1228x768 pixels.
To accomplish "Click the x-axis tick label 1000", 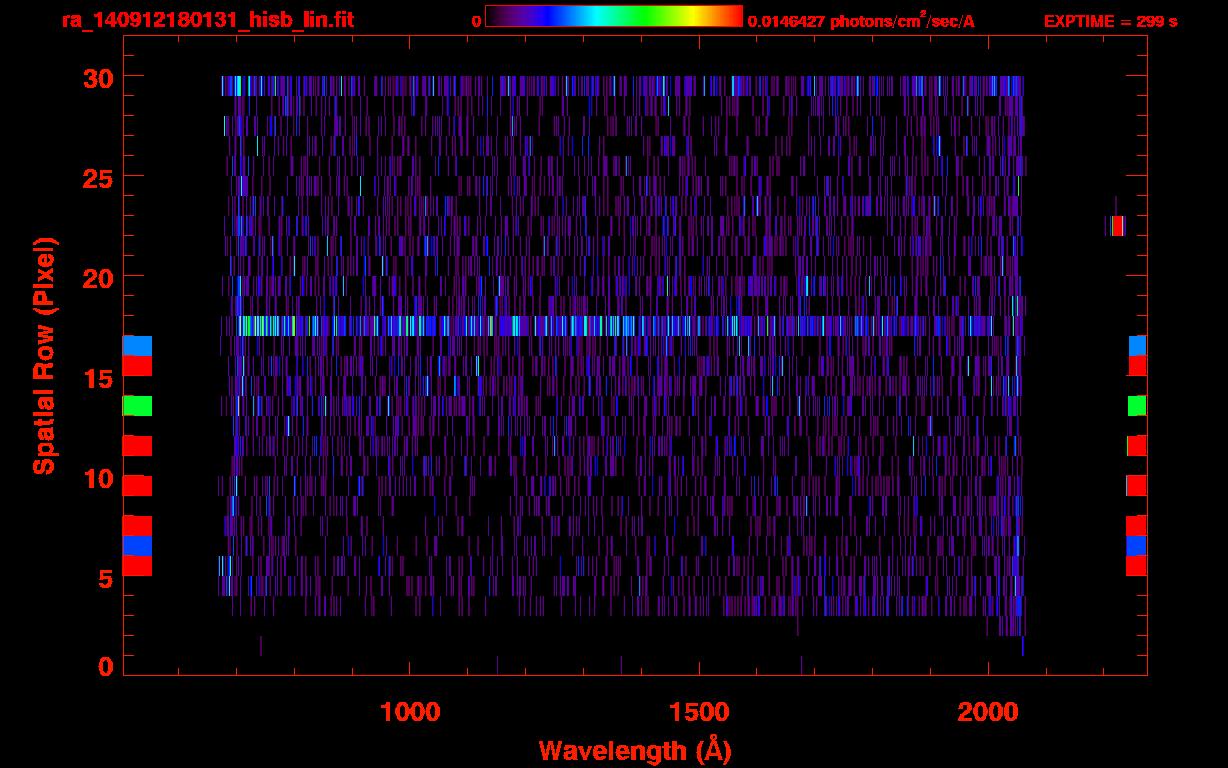I will (x=410, y=712).
